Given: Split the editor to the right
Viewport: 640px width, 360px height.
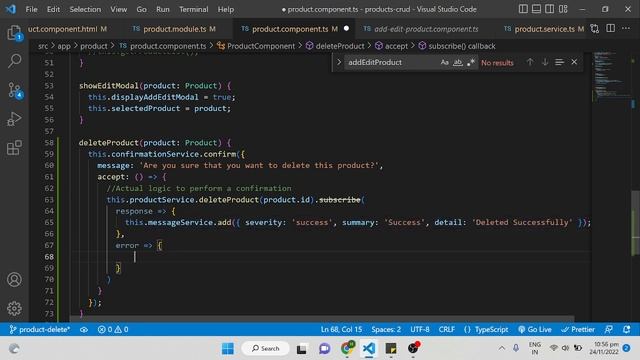Looking at the screenshot, I should click(611, 29).
